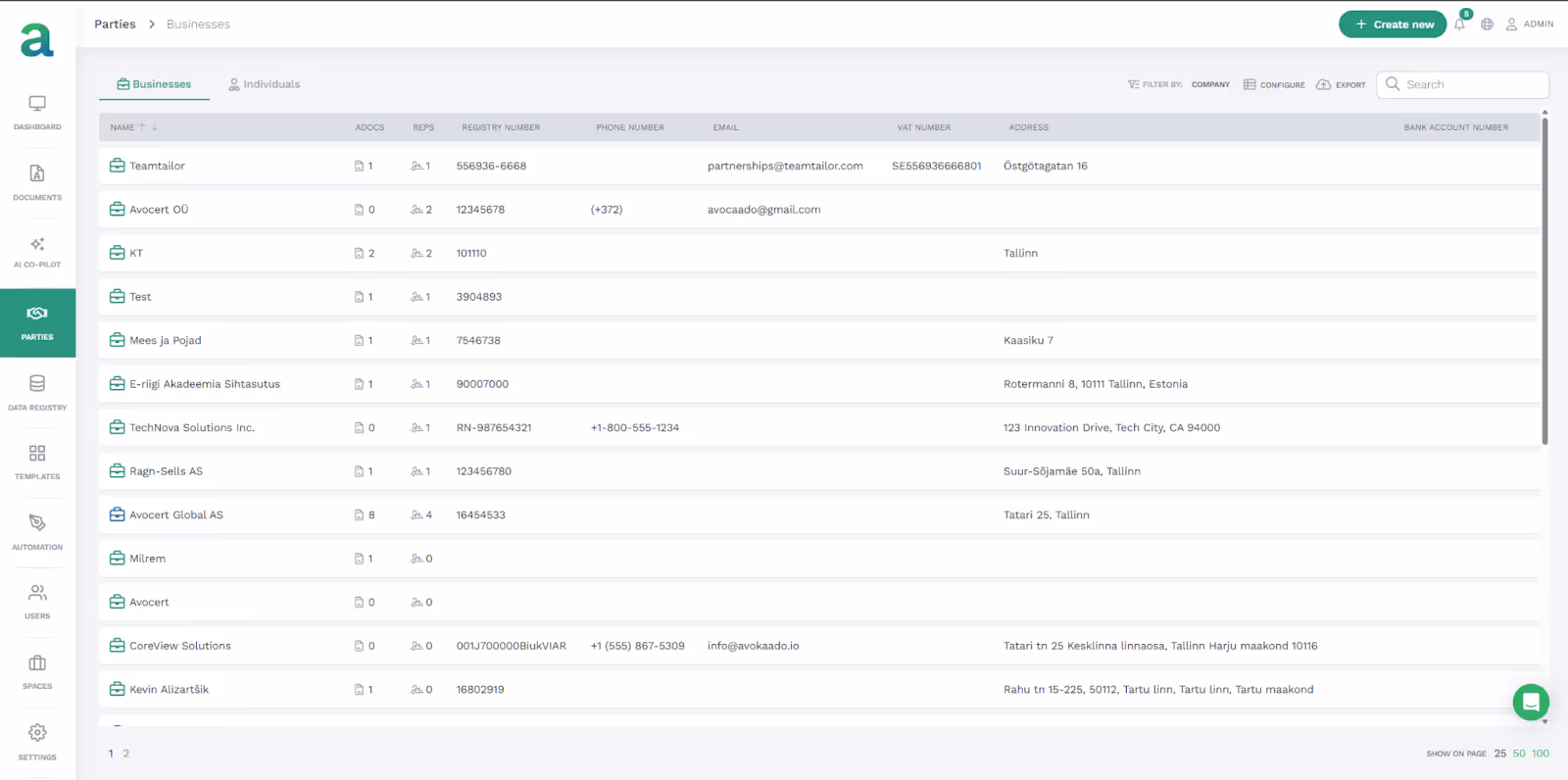Switch to the Businesses tab
Image resolution: width=1568 pixels, height=780 pixels.
154,84
